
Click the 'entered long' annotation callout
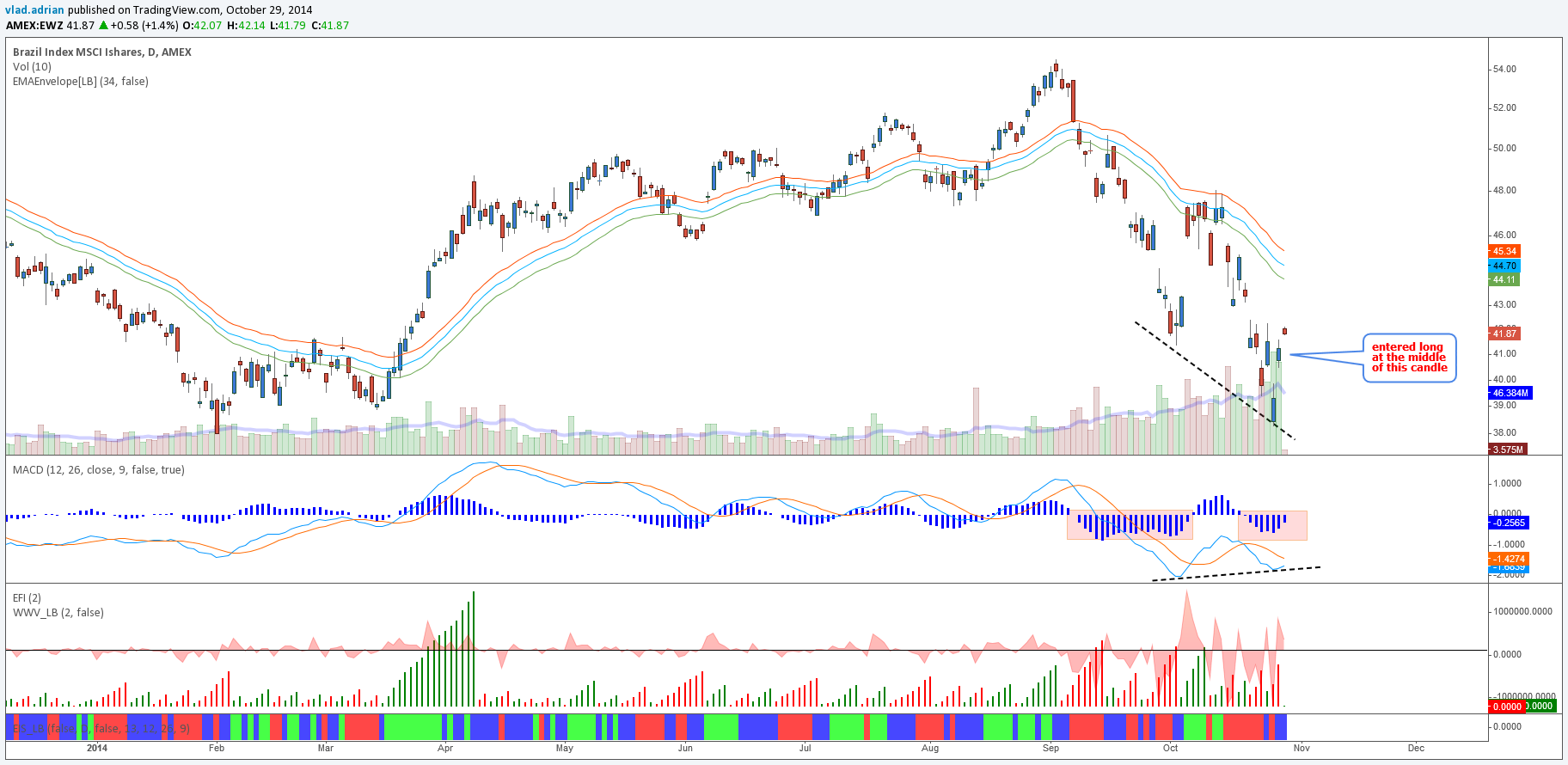pyautogui.click(x=1409, y=358)
